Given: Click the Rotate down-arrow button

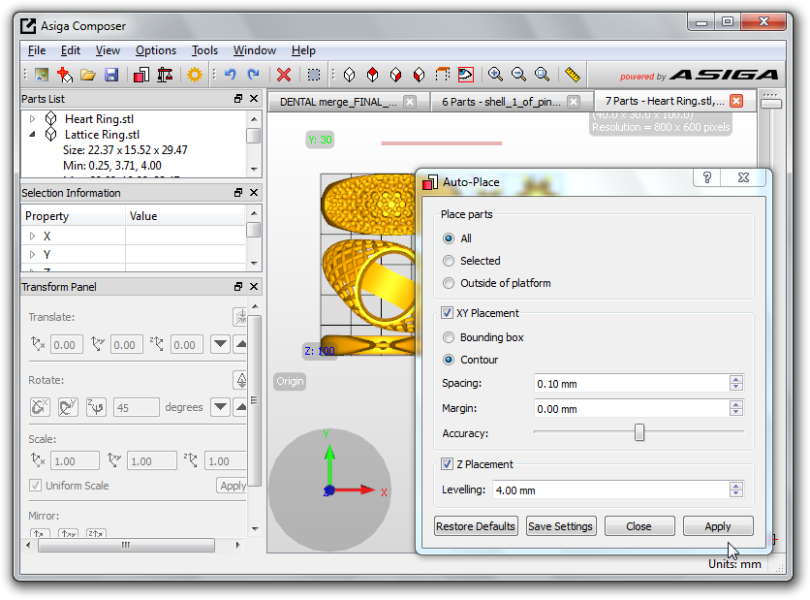Looking at the screenshot, I should point(220,407).
